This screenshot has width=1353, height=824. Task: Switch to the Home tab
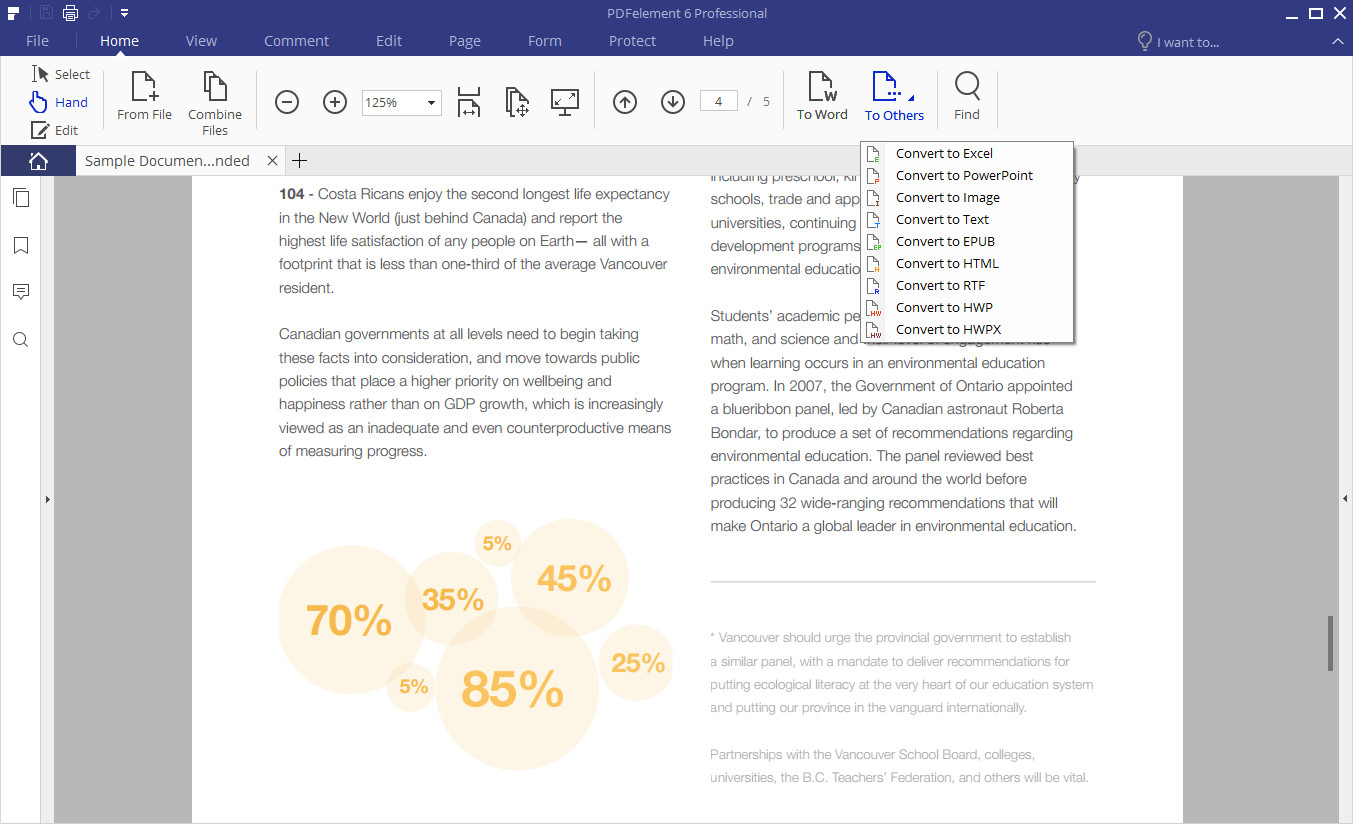[119, 41]
